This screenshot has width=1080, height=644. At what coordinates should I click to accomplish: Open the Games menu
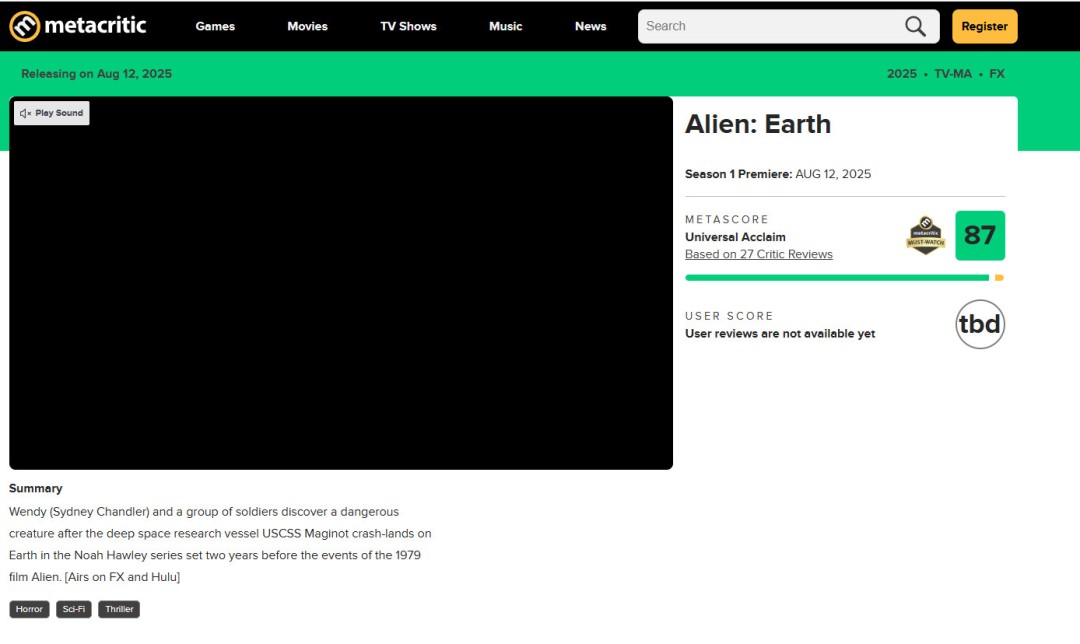(x=215, y=26)
